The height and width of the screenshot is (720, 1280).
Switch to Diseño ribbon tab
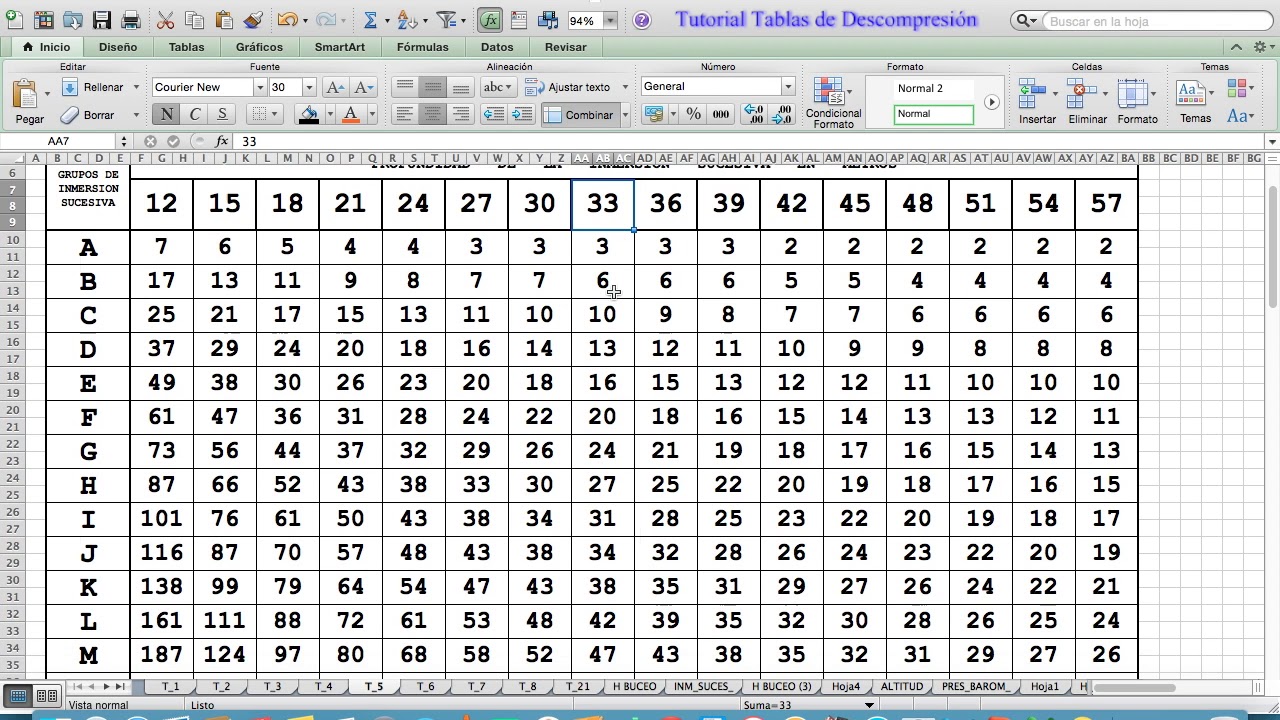[x=118, y=47]
